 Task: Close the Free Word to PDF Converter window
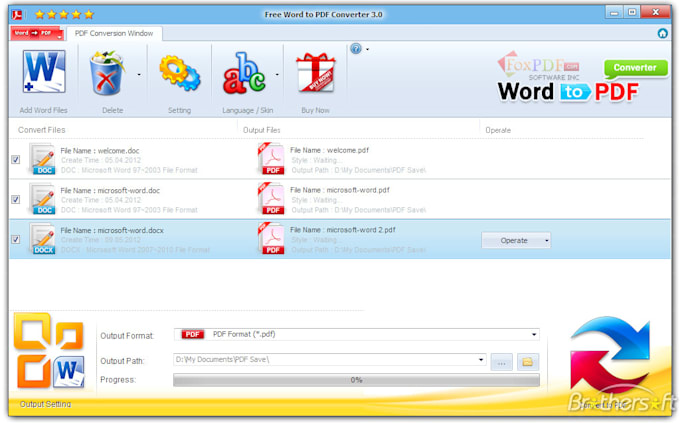point(655,12)
